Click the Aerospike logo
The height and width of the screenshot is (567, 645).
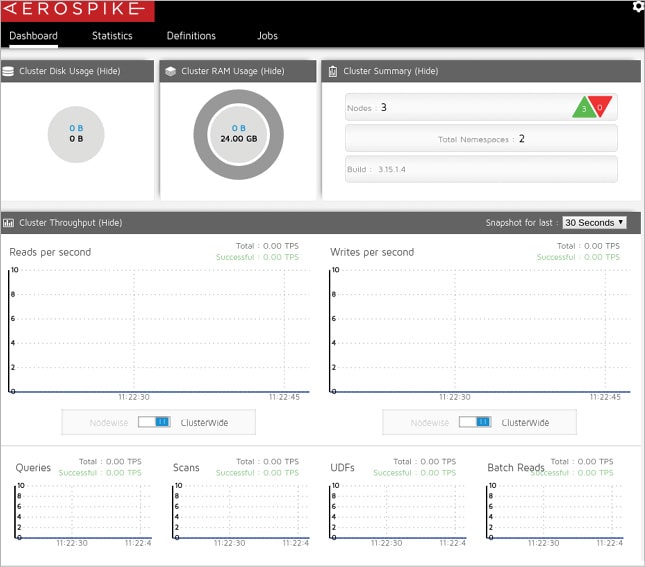(77, 11)
